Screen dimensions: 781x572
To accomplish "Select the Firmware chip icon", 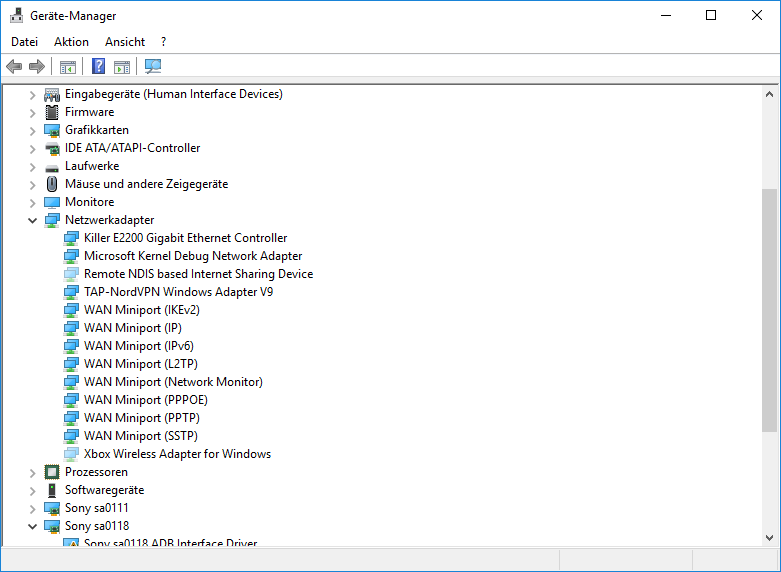I will tap(52, 112).
